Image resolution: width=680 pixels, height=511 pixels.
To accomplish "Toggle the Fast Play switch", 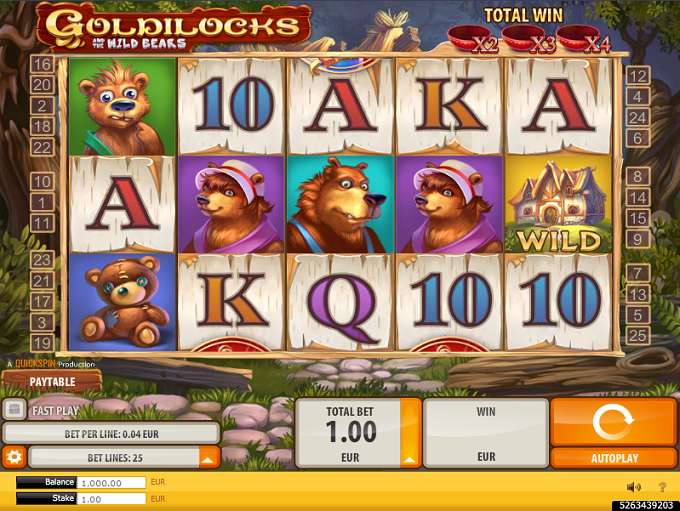I will click(14, 410).
